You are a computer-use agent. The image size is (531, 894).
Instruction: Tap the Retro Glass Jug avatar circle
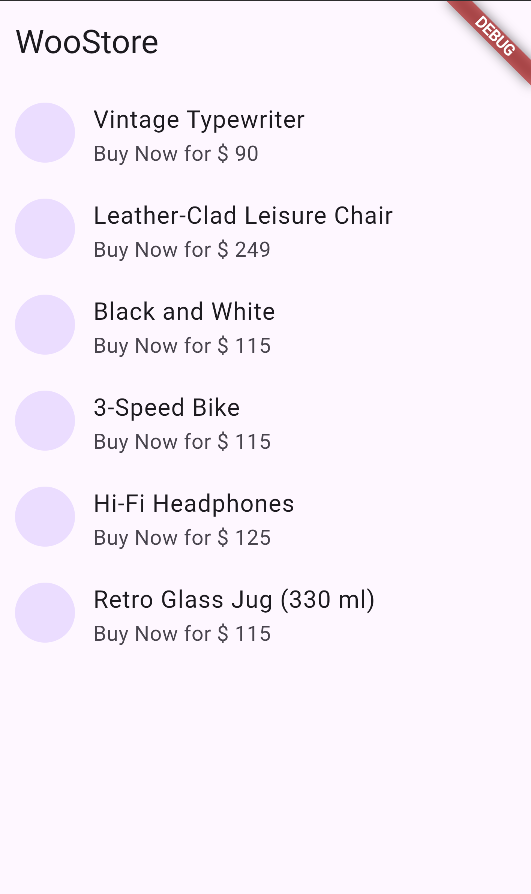[x=45, y=613]
